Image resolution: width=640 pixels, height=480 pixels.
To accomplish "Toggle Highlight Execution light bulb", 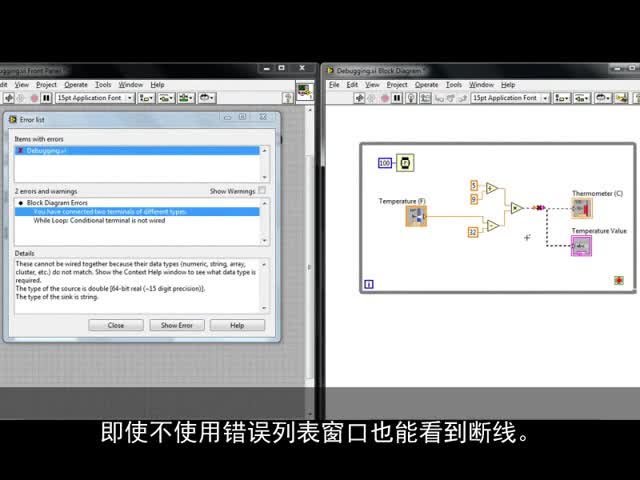I will [411, 98].
